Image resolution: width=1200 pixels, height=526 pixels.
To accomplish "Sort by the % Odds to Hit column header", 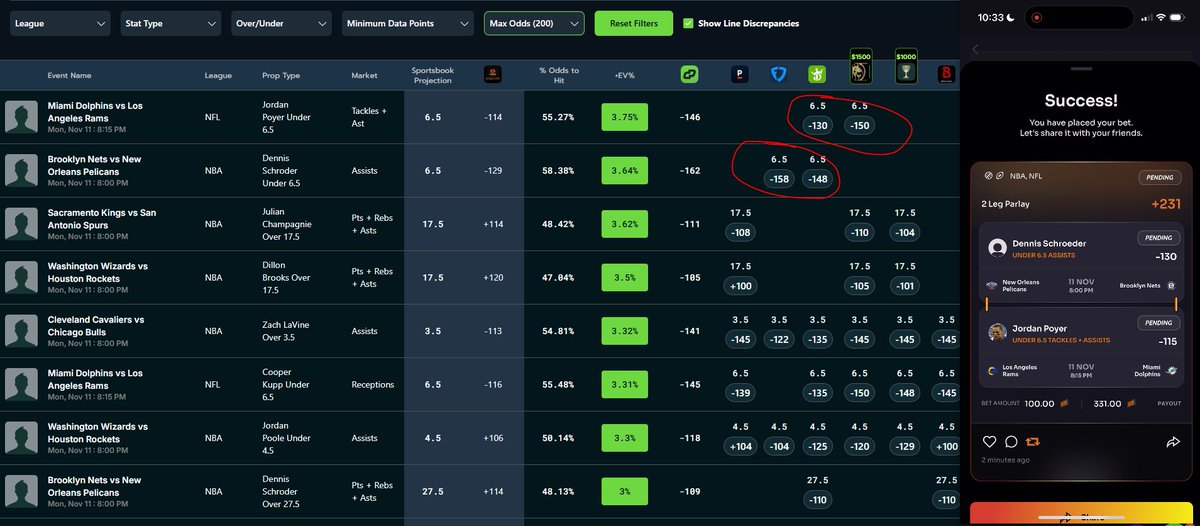I will tap(558, 75).
